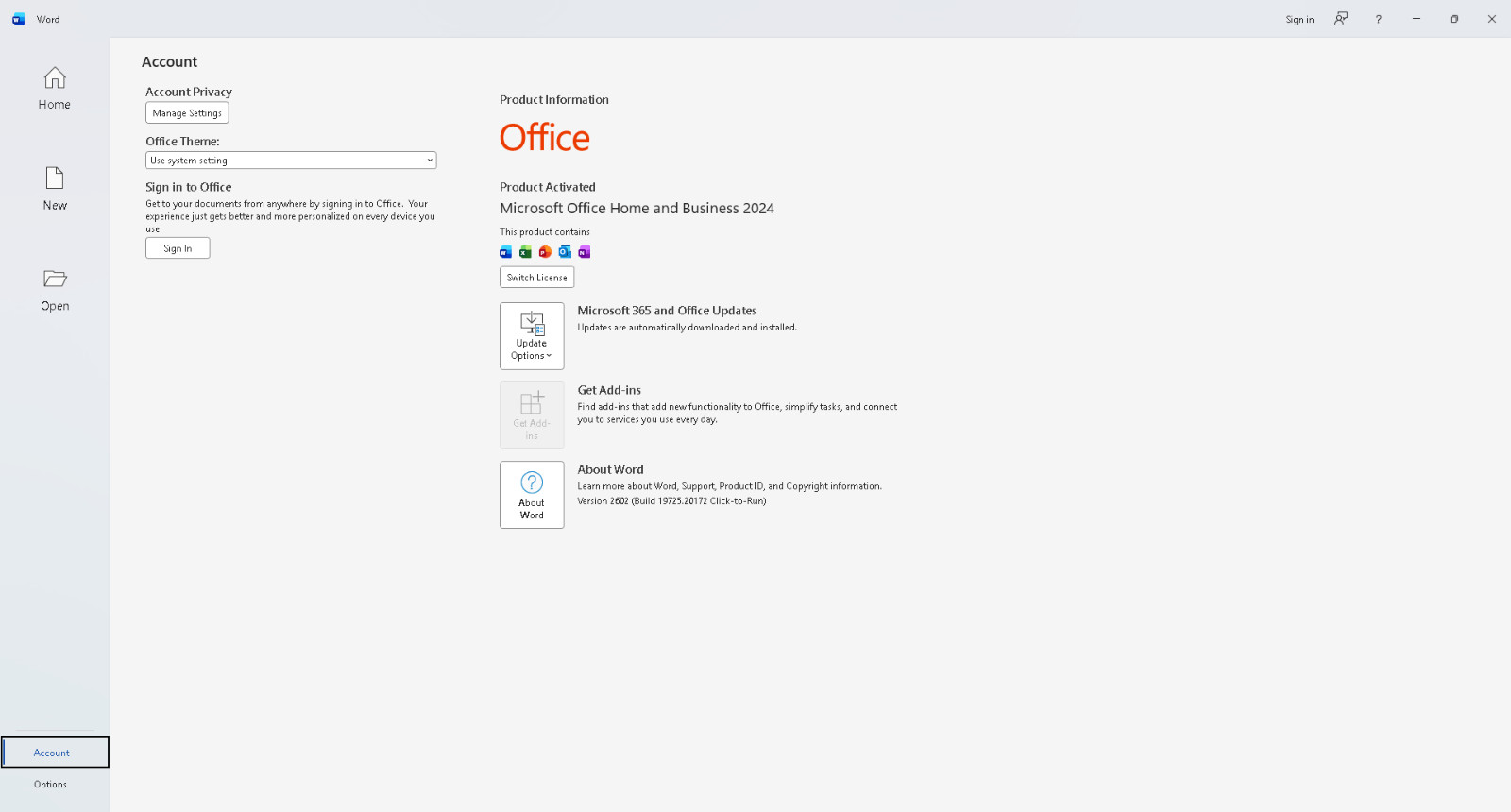1511x812 pixels.
Task: Click Sign in on the title bar
Action: click(1299, 20)
